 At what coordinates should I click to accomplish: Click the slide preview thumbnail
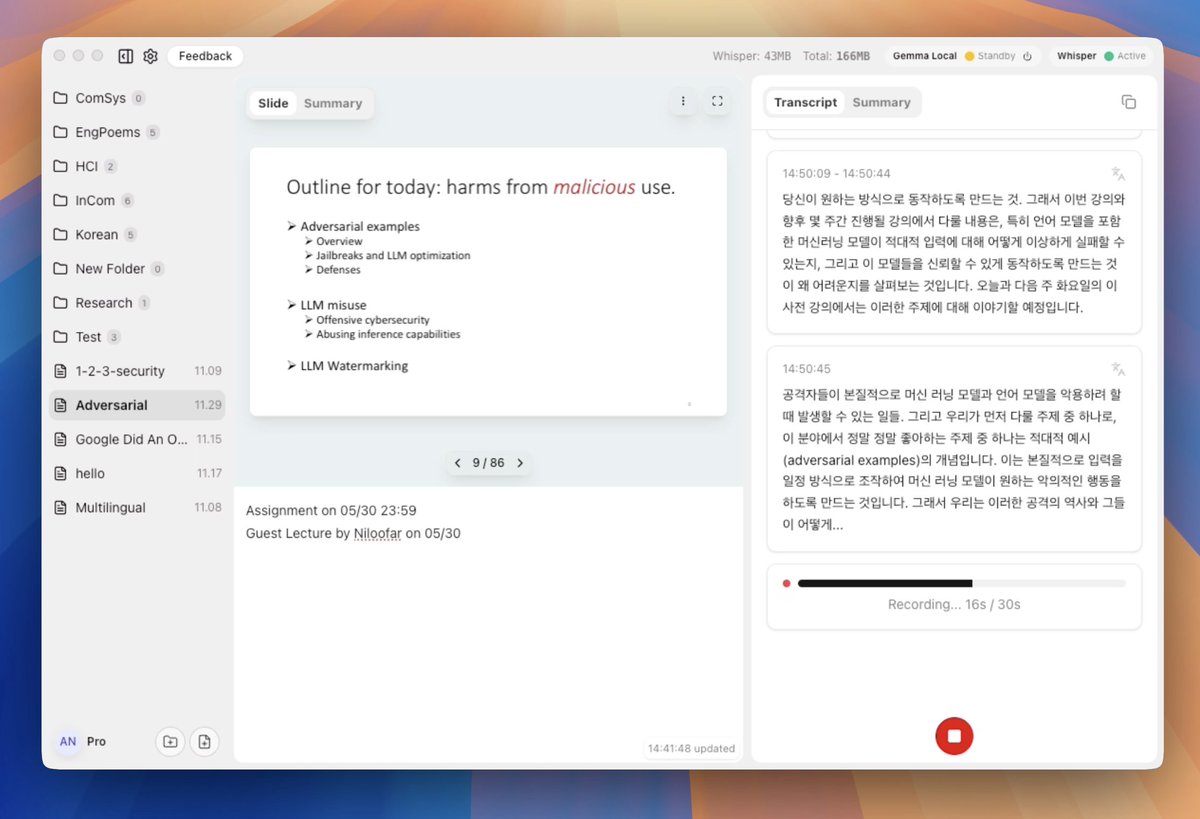tap(488, 282)
